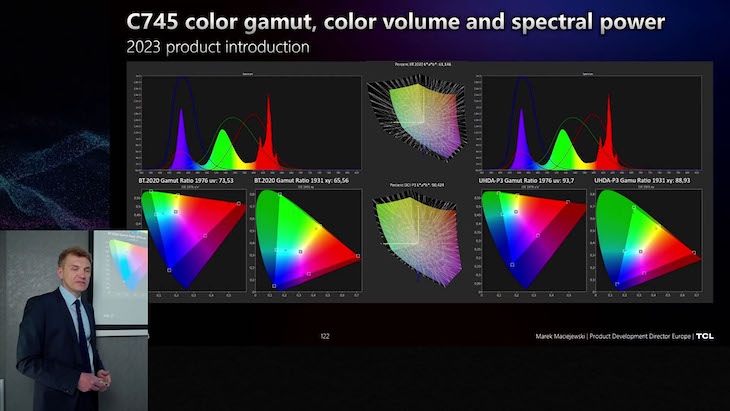730x411 pixels.
Task: Select the "Percent DCI-P3 L*a*b*" caption
Action: [x=417, y=185]
